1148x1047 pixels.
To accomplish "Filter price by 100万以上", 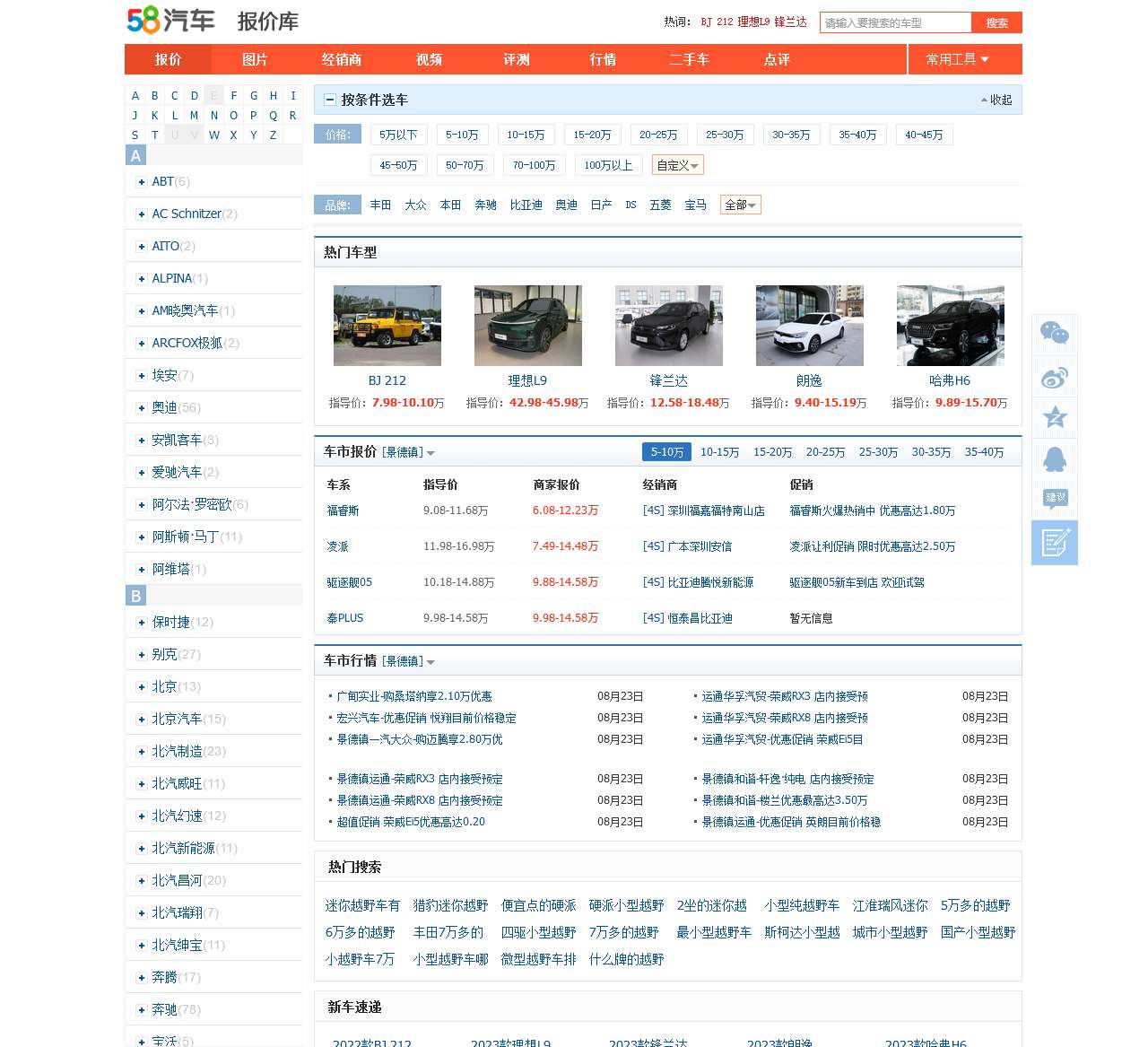I will tap(608, 165).
